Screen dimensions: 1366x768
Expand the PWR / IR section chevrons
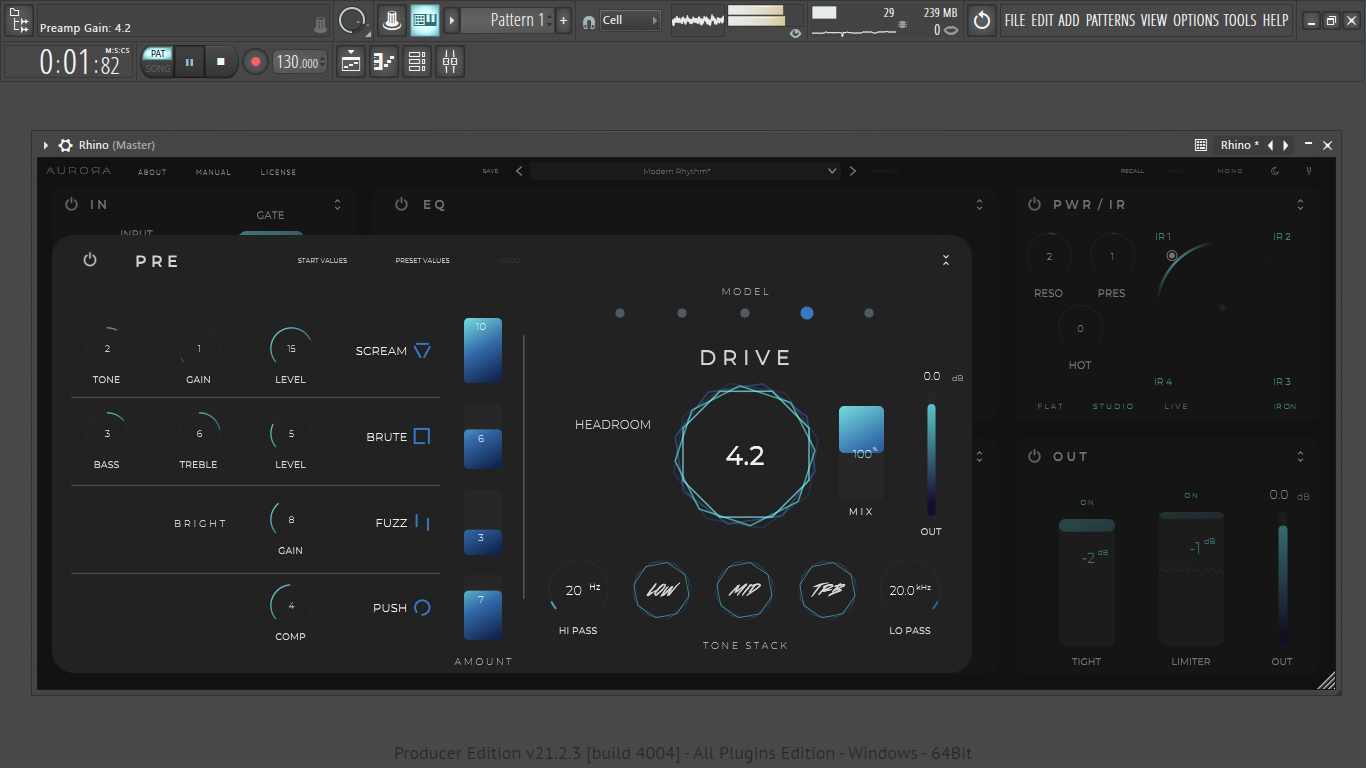1300,204
